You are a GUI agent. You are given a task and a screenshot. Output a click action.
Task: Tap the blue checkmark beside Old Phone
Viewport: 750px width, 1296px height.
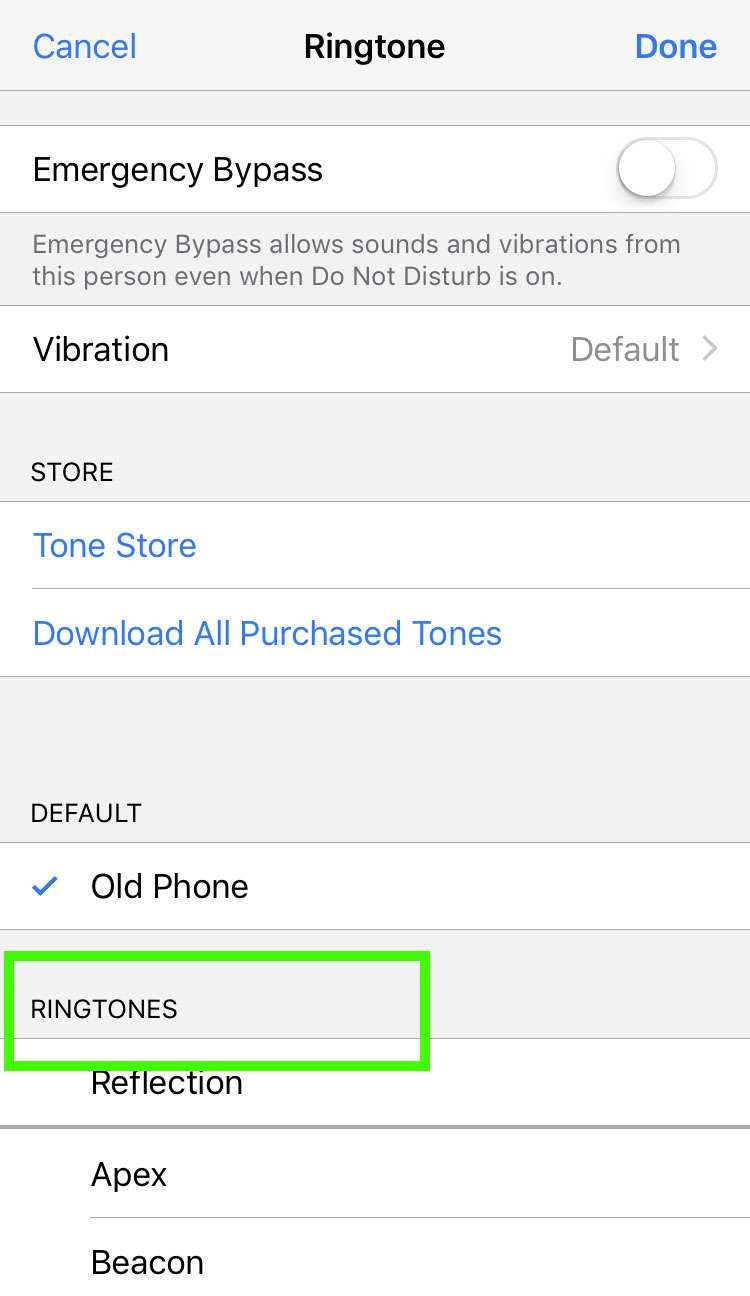pyautogui.click(x=42, y=885)
